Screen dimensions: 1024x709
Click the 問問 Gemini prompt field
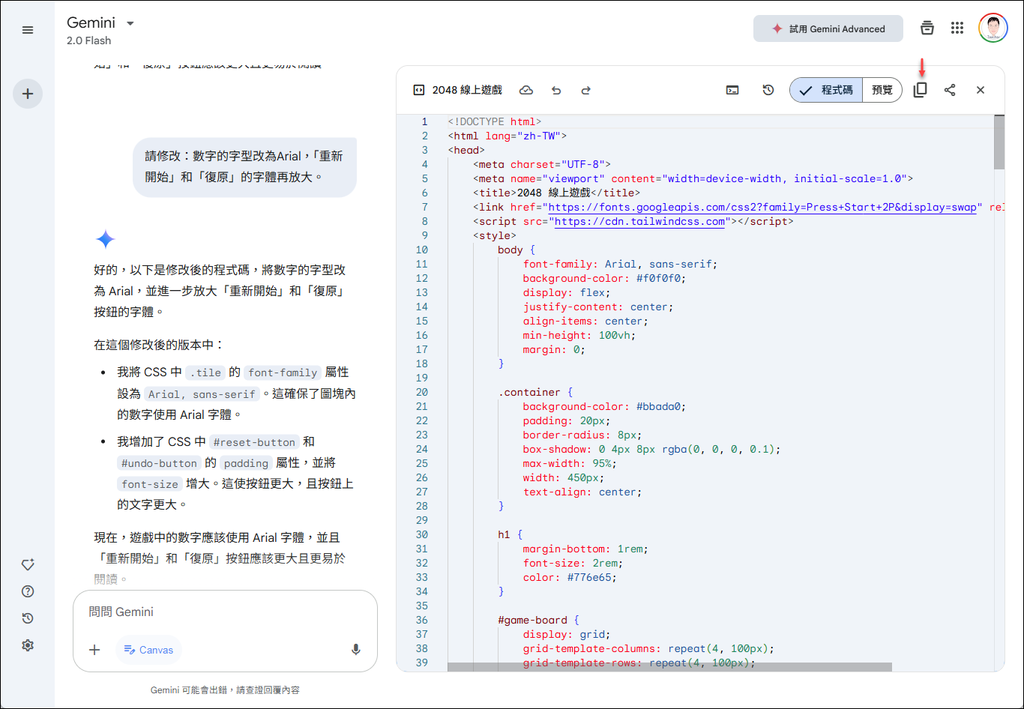click(x=225, y=612)
